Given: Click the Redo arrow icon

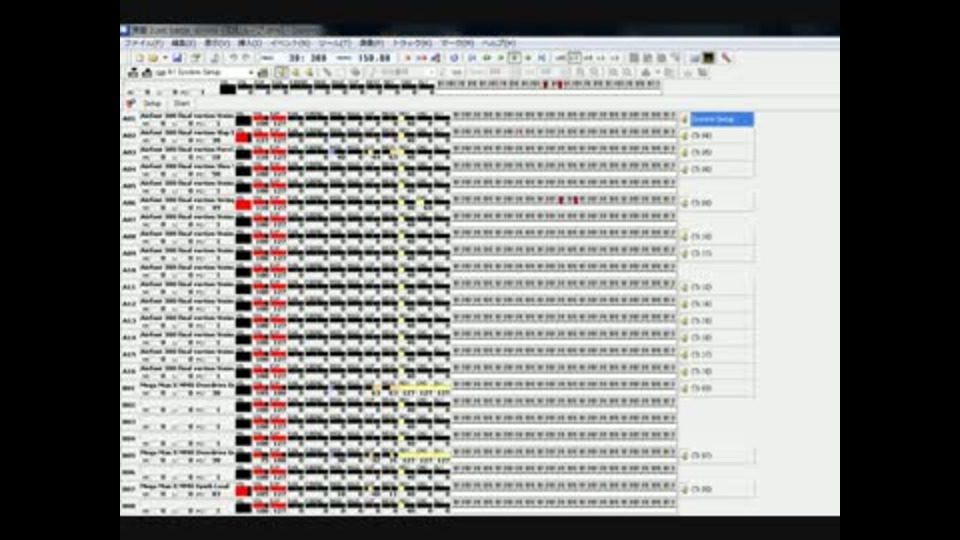Looking at the screenshot, I should (x=246, y=58).
